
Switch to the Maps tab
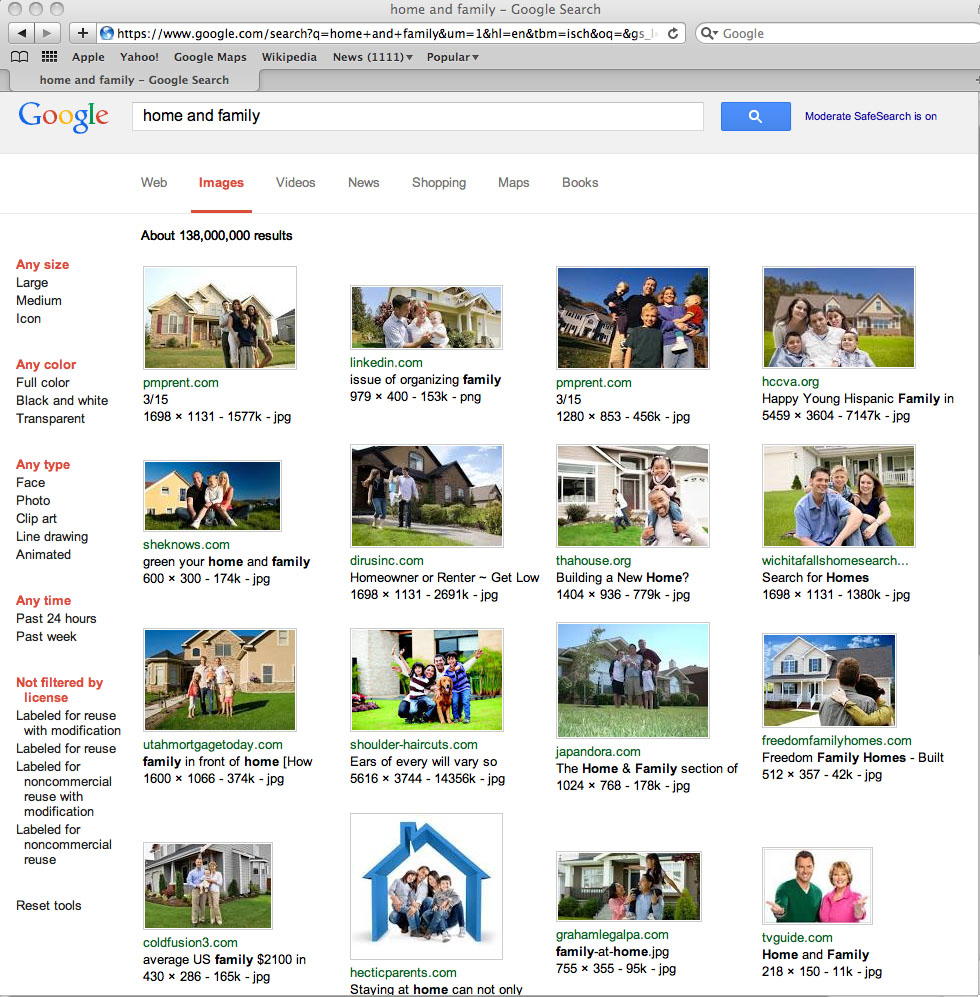pyautogui.click(x=513, y=182)
